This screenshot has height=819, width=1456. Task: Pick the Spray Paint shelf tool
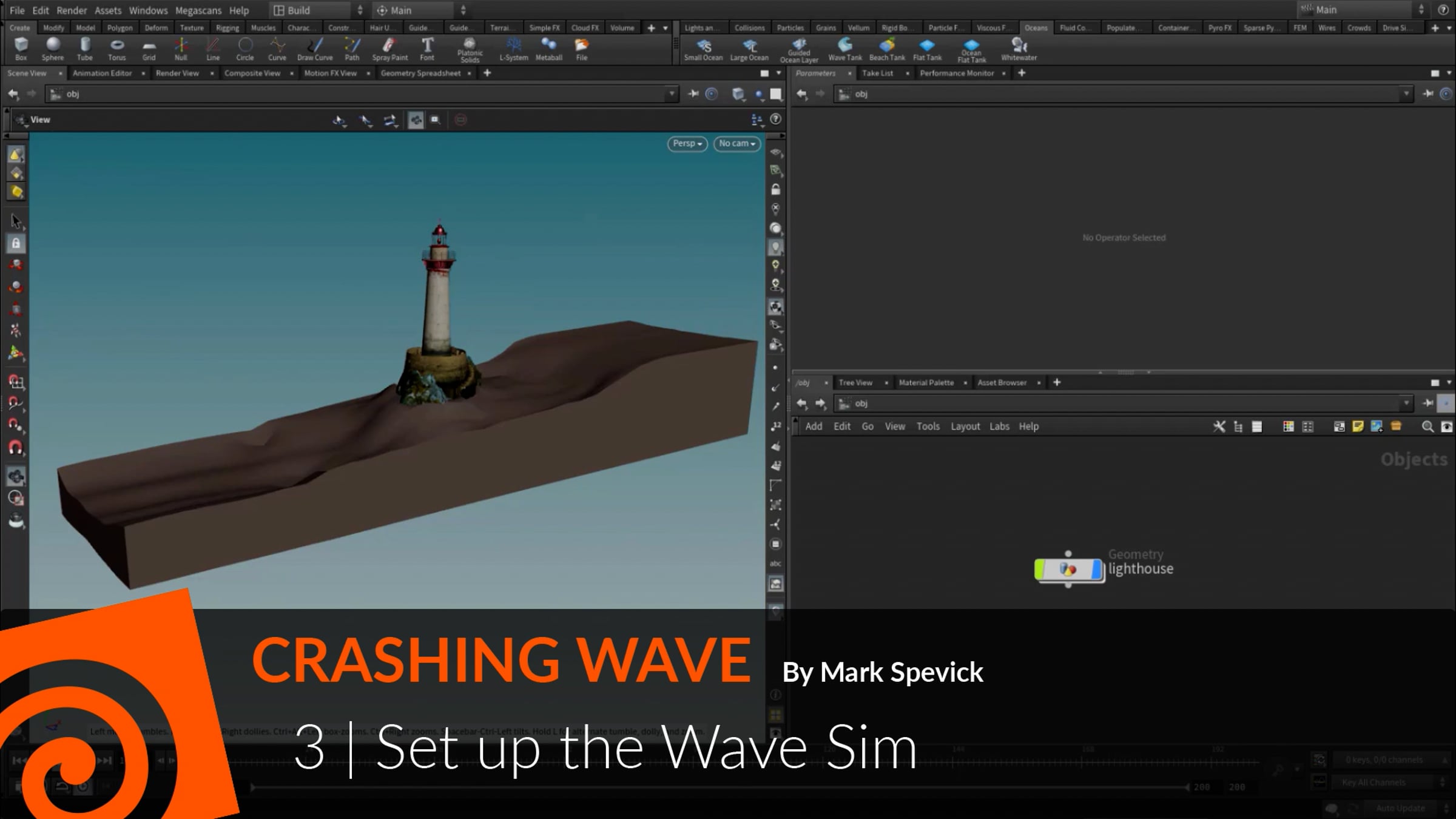click(x=389, y=49)
